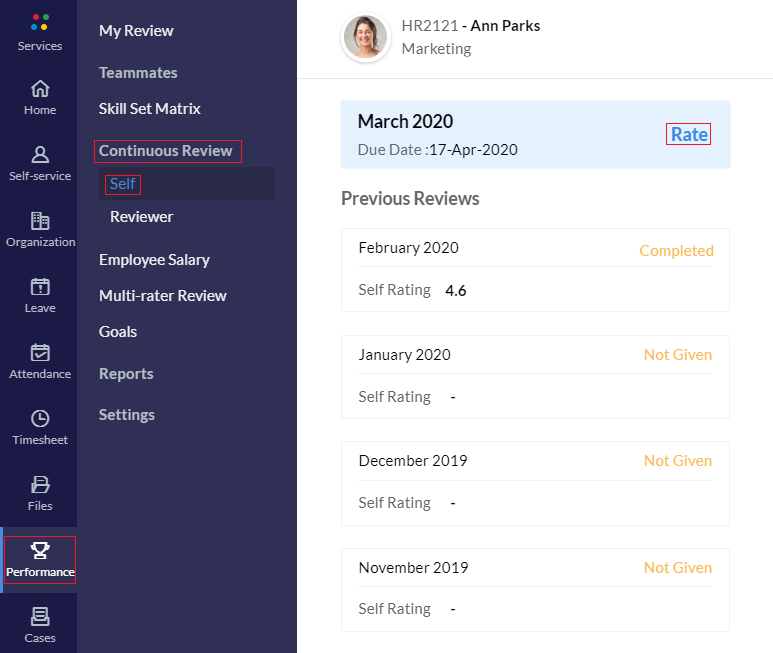
Task: Open the February 2020 previous review
Action: point(535,270)
